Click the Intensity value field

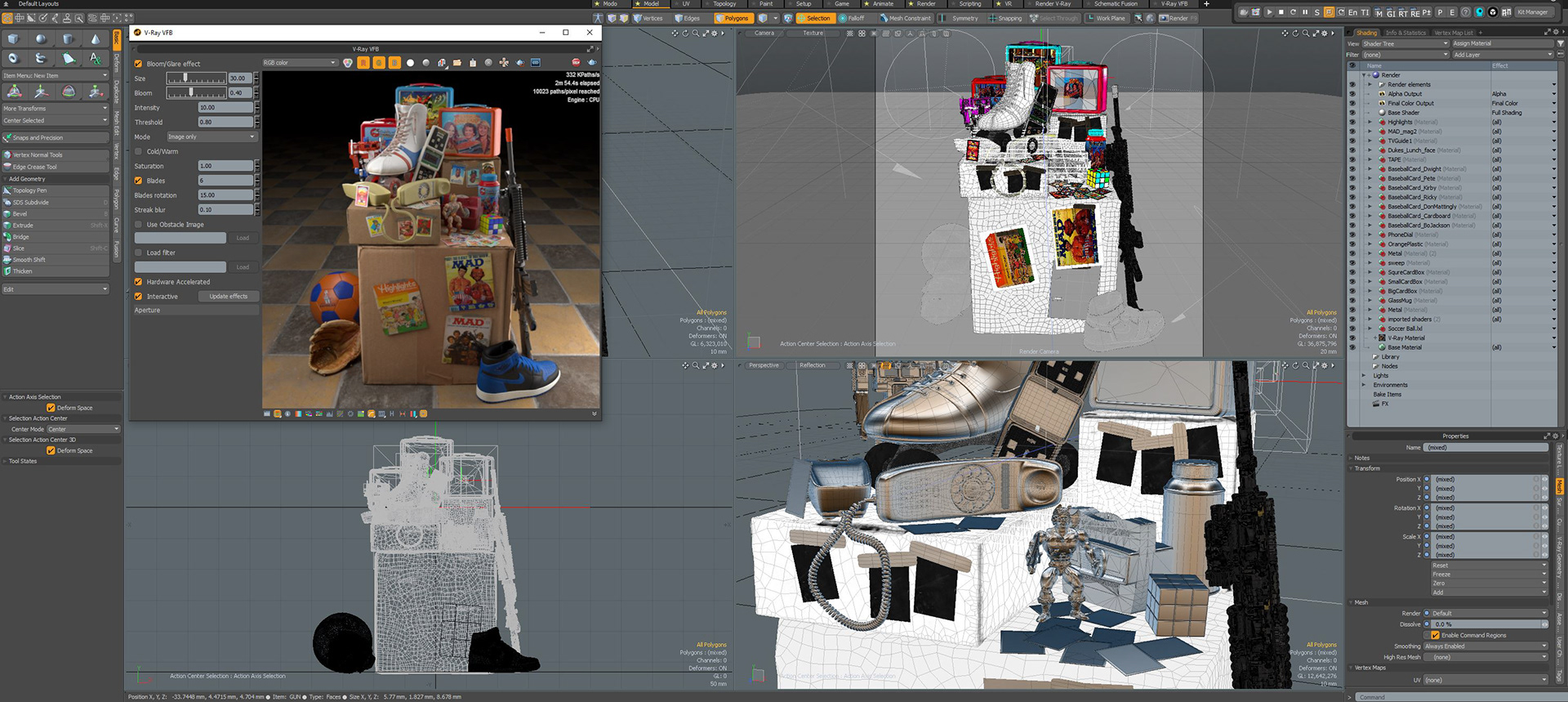[225, 107]
